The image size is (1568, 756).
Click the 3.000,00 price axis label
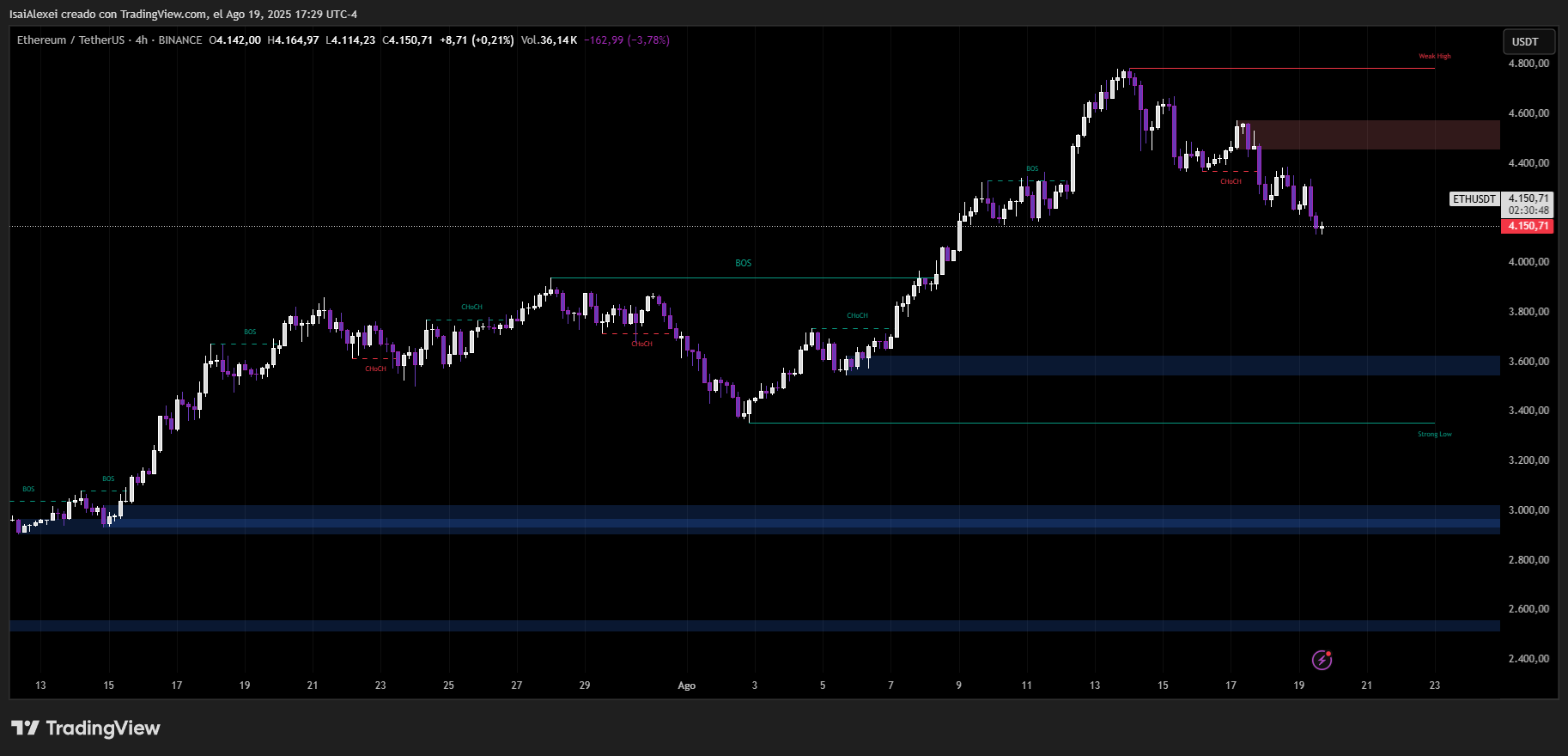pos(1528,510)
